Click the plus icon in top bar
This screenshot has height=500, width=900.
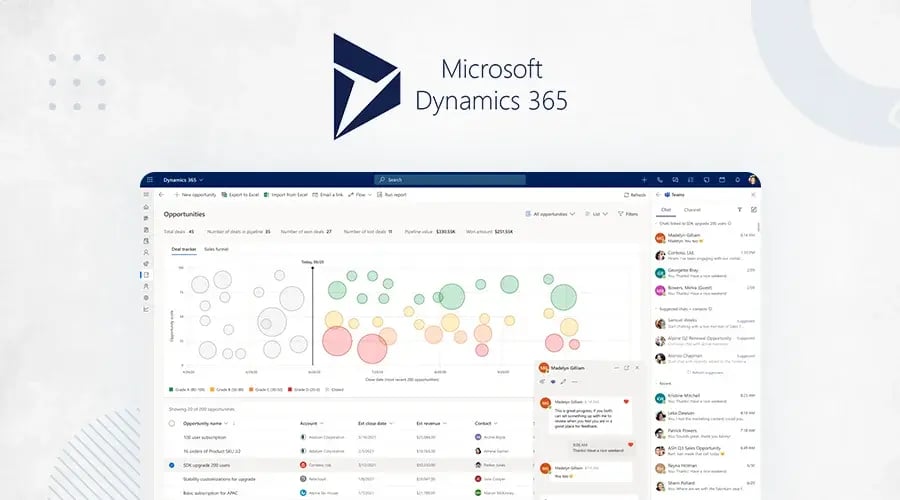click(644, 180)
